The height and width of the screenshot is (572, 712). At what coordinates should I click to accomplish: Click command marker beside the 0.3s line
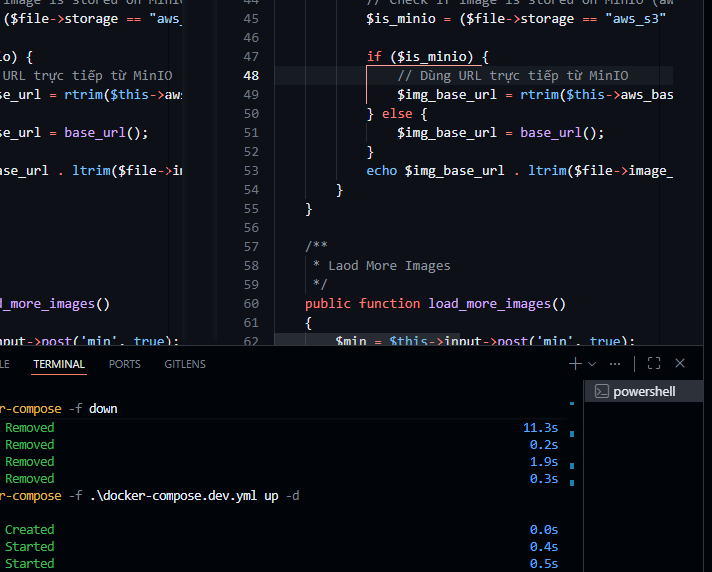tap(570, 479)
